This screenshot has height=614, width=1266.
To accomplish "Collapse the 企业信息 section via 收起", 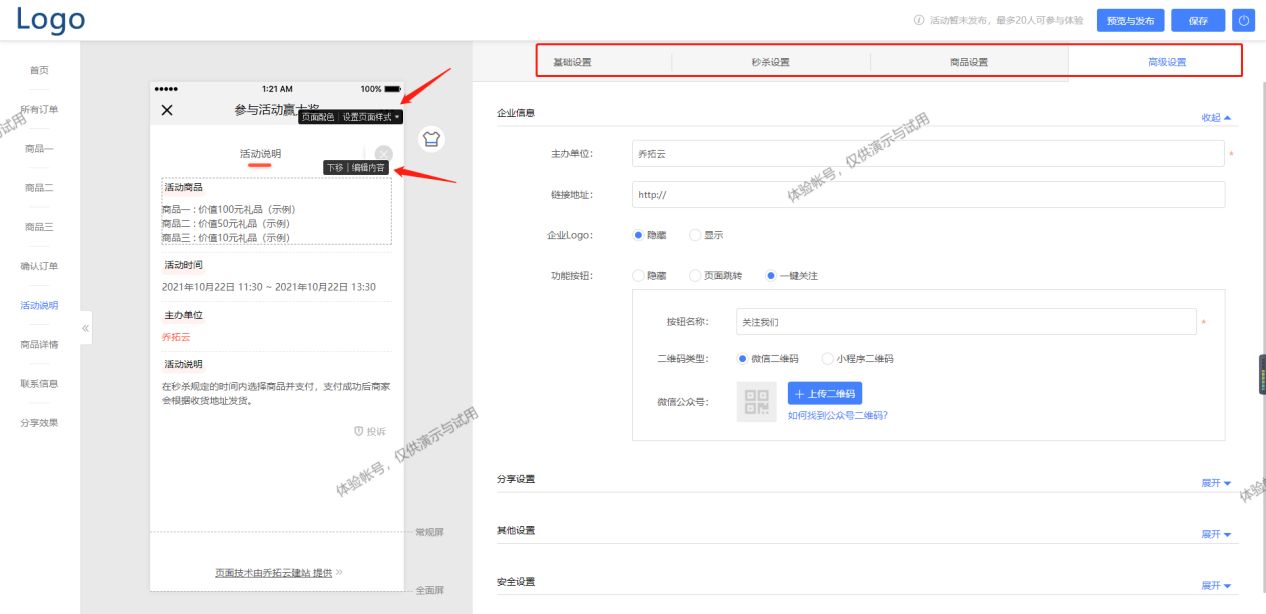I will point(1214,117).
